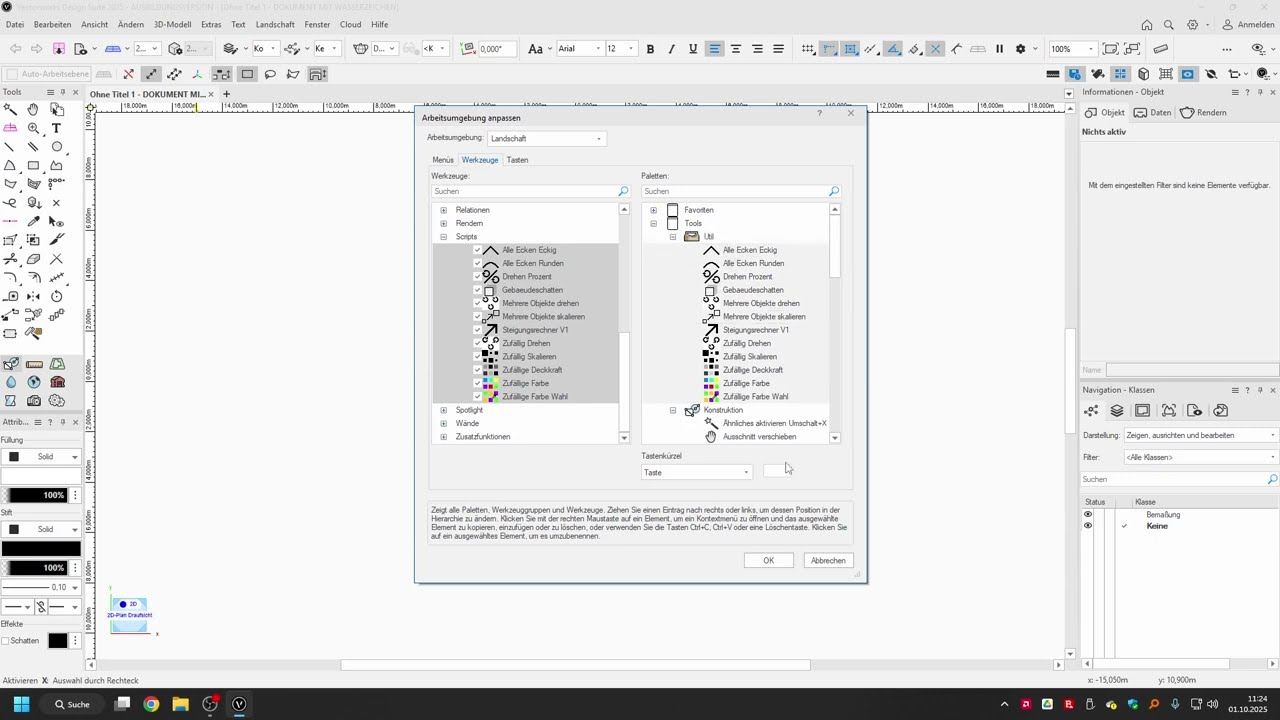1280x720 pixels.
Task: Click the Ausschnitt verschieben hand icon
Action: [x=711, y=436]
